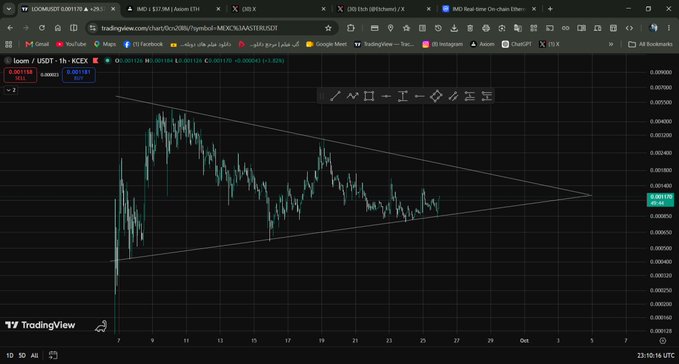Click the red flag next to KCEX
Screen dimensions: 679x364
coord(95,61)
